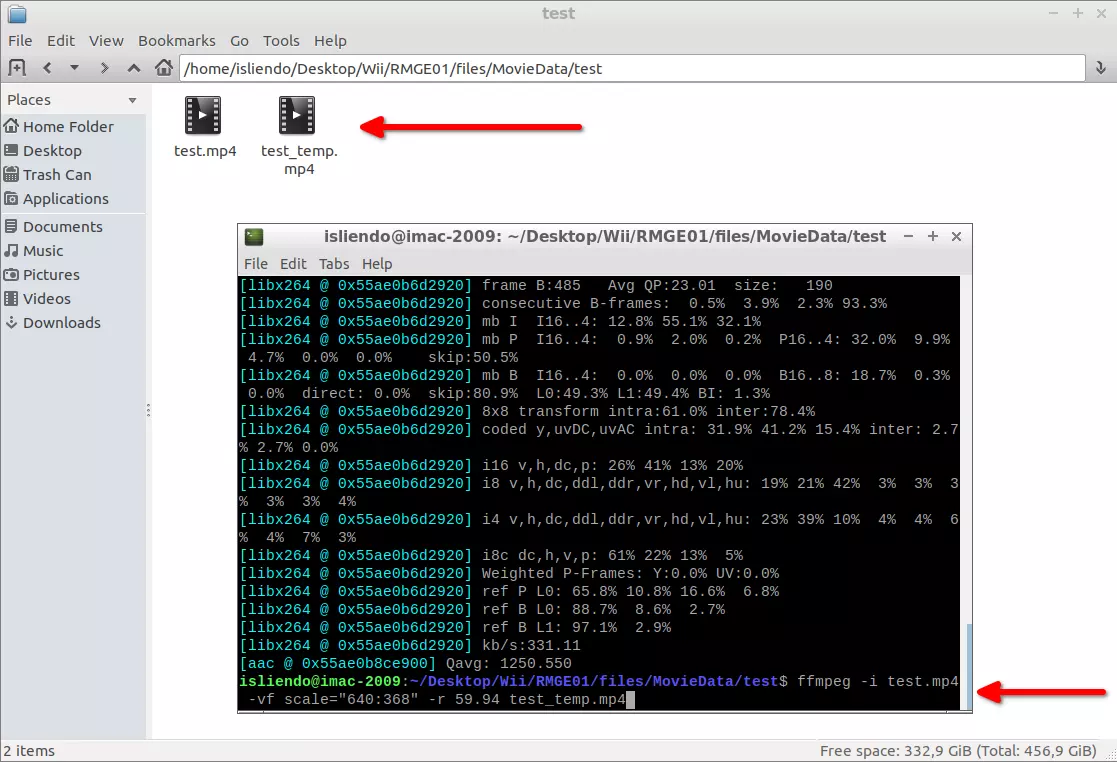Click the free space status text
Screen dimensions: 1117x762
(x=957, y=751)
